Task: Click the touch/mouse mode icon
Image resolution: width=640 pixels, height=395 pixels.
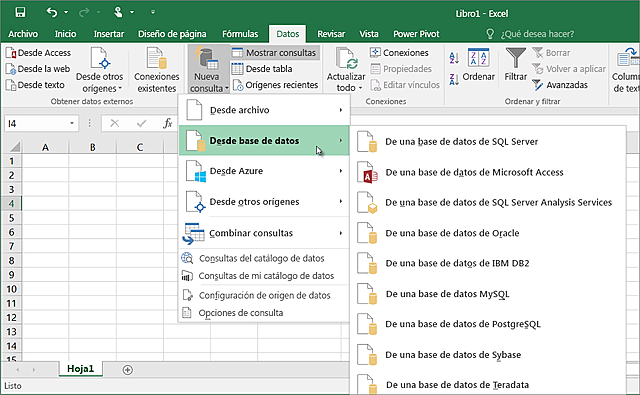Action: point(118,12)
